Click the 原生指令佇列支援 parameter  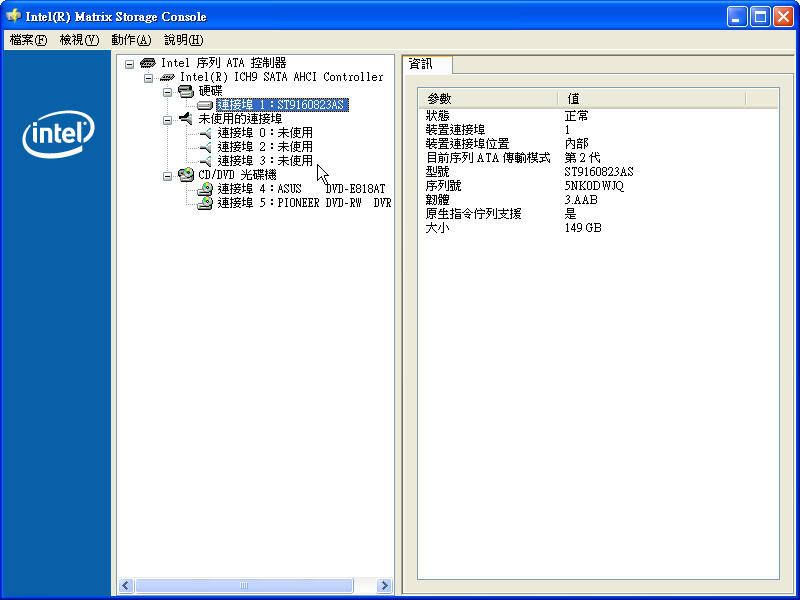473,214
